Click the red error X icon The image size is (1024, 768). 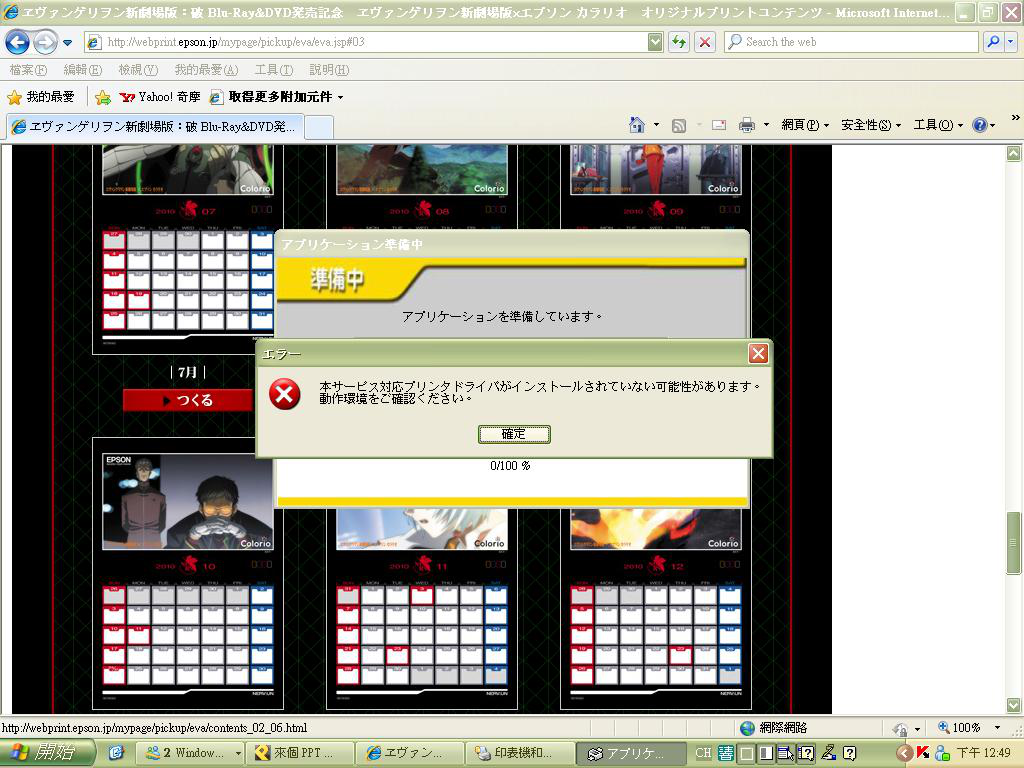click(x=285, y=394)
